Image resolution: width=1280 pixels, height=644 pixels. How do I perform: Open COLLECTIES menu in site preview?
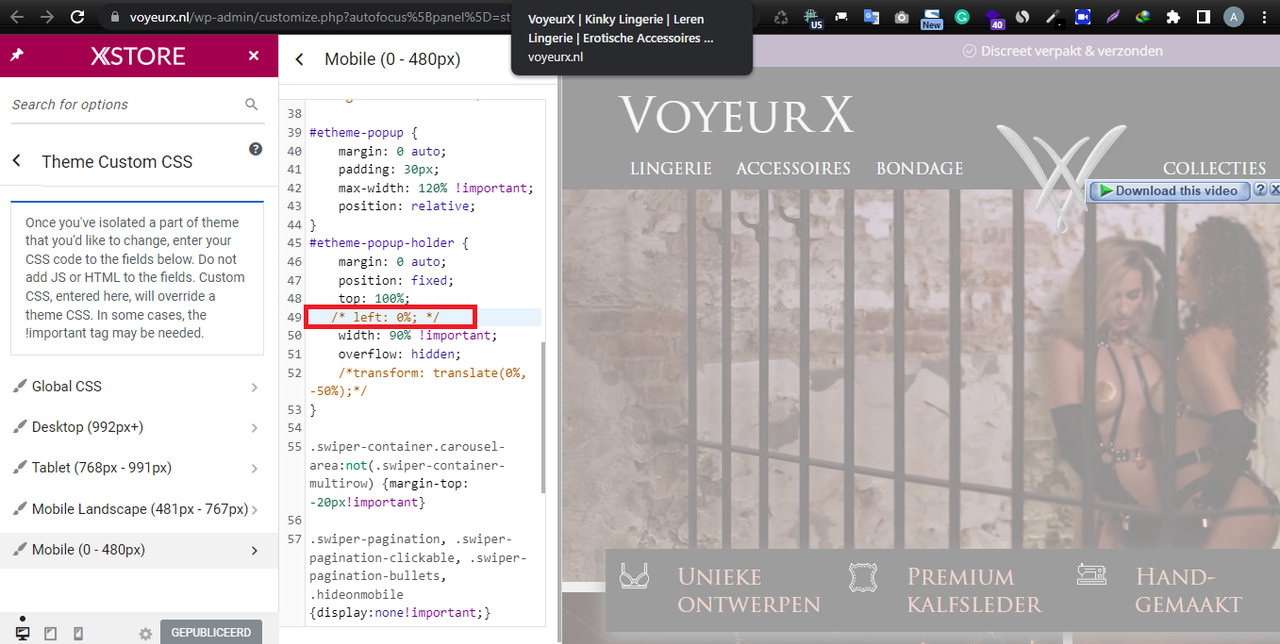1214,168
